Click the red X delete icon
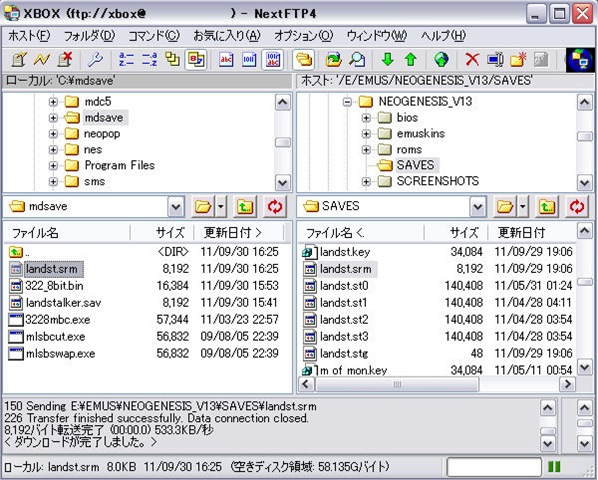The image size is (598, 480). [x=472, y=59]
